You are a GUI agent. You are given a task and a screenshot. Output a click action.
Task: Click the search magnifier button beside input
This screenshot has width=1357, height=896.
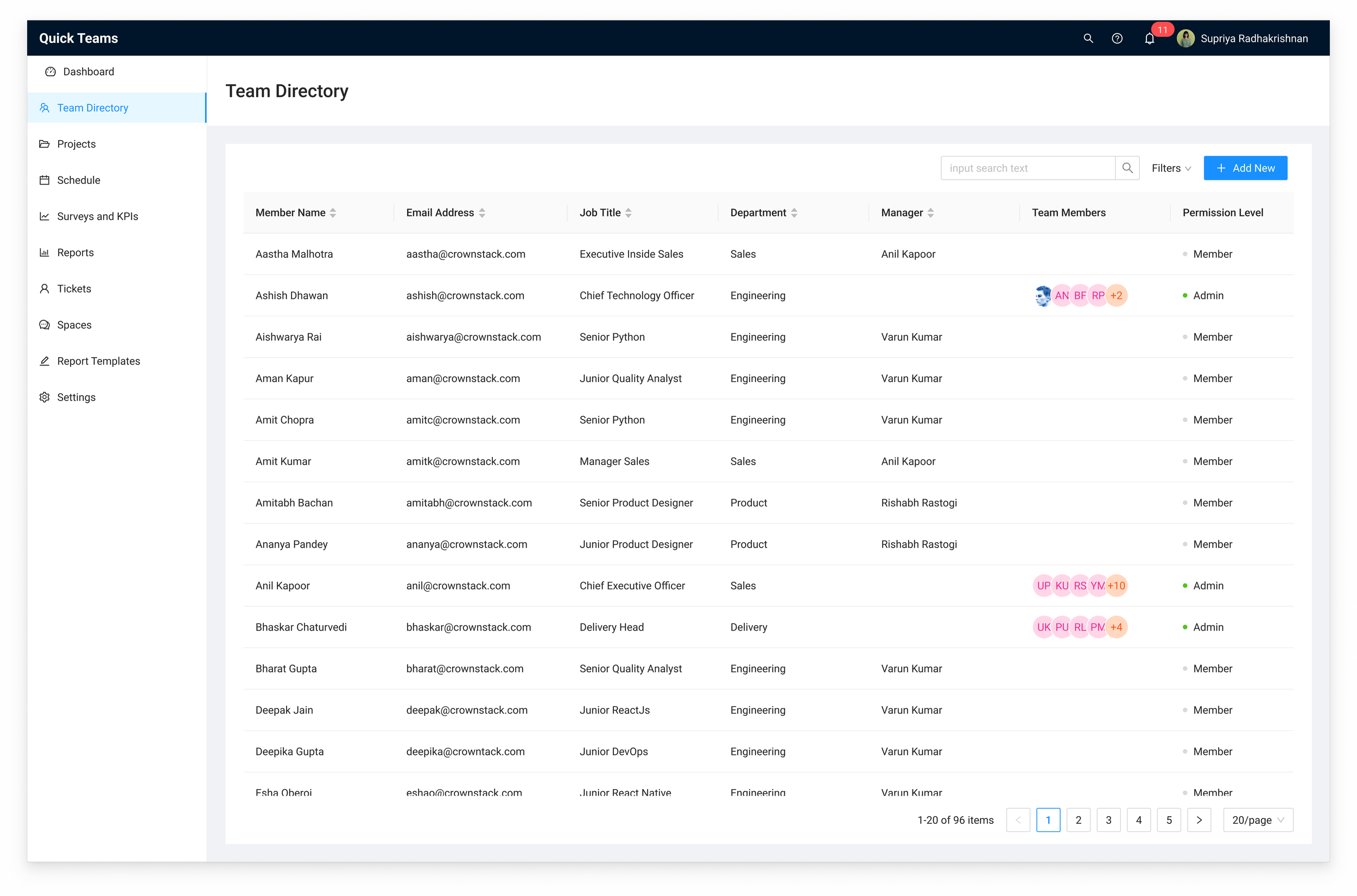point(1127,168)
